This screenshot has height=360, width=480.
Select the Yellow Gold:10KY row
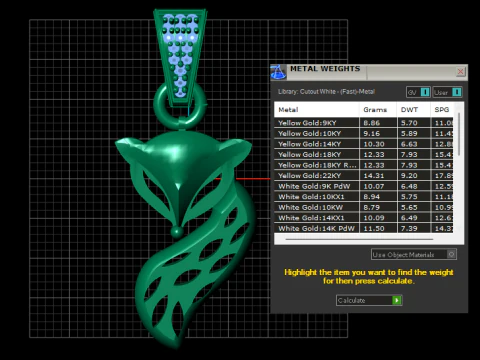pyautogui.click(x=364, y=133)
